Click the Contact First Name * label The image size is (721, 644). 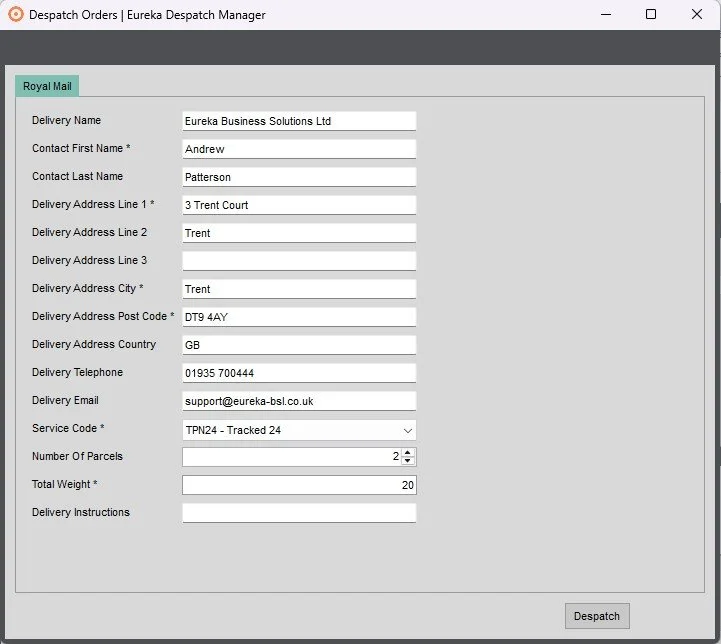pos(81,148)
